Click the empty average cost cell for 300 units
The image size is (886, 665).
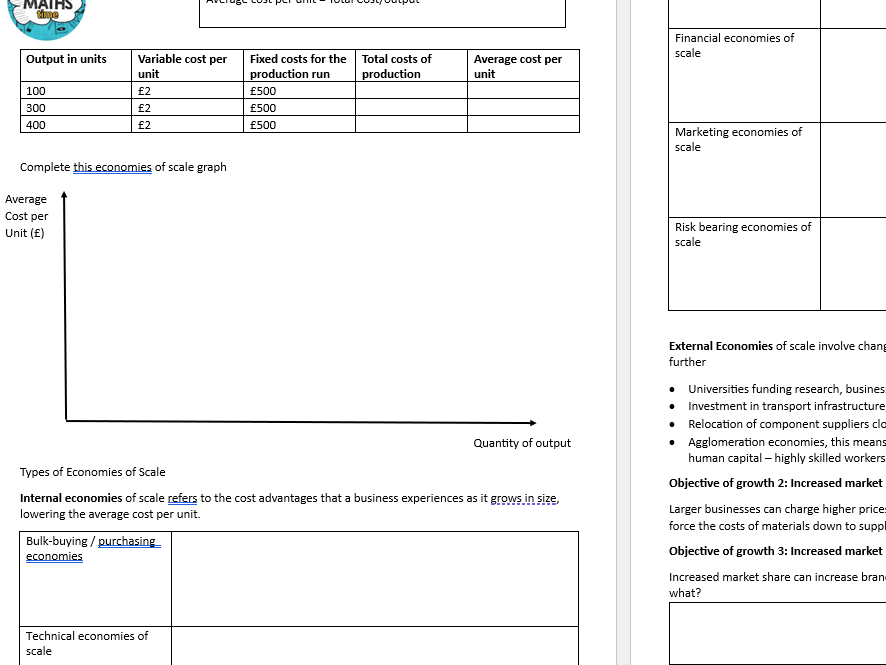(x=523, y=107)
